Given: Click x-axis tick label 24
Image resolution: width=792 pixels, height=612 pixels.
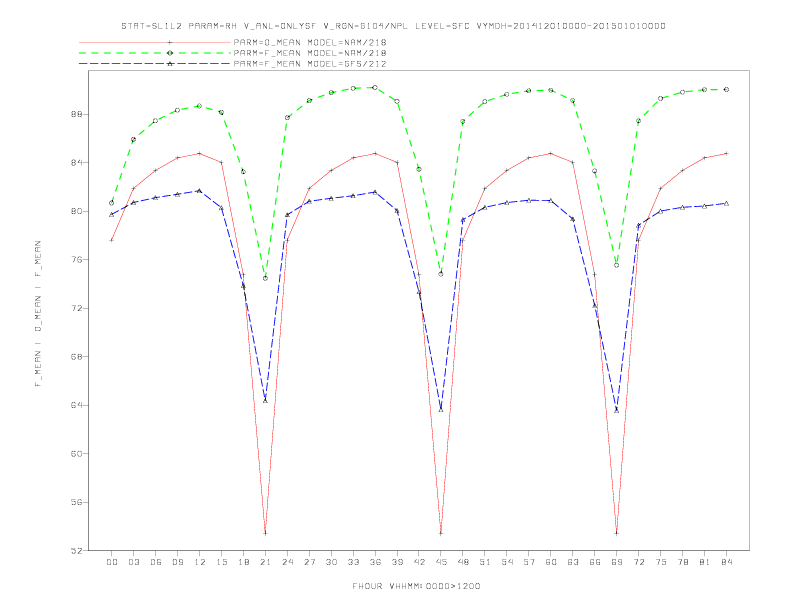Looking at the screenshot, I should point(287,562).
